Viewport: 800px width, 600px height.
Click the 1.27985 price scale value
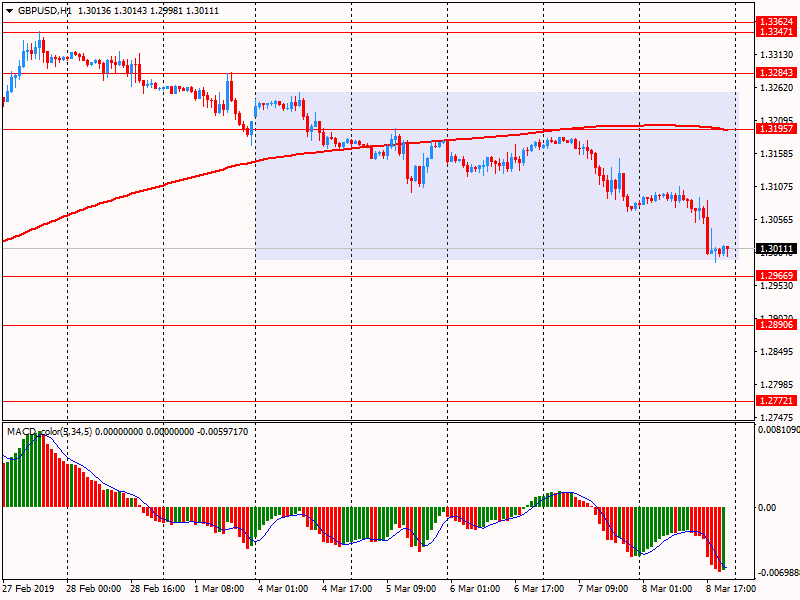point(777,385)
